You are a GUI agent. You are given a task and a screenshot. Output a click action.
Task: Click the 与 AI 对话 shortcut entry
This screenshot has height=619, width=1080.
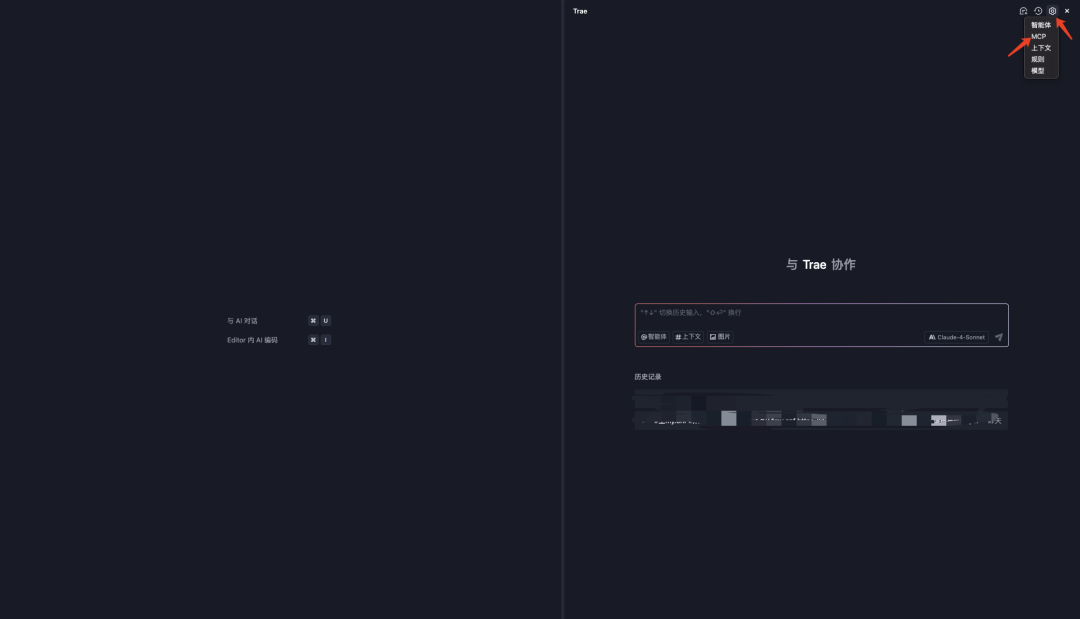pos(240,320)
